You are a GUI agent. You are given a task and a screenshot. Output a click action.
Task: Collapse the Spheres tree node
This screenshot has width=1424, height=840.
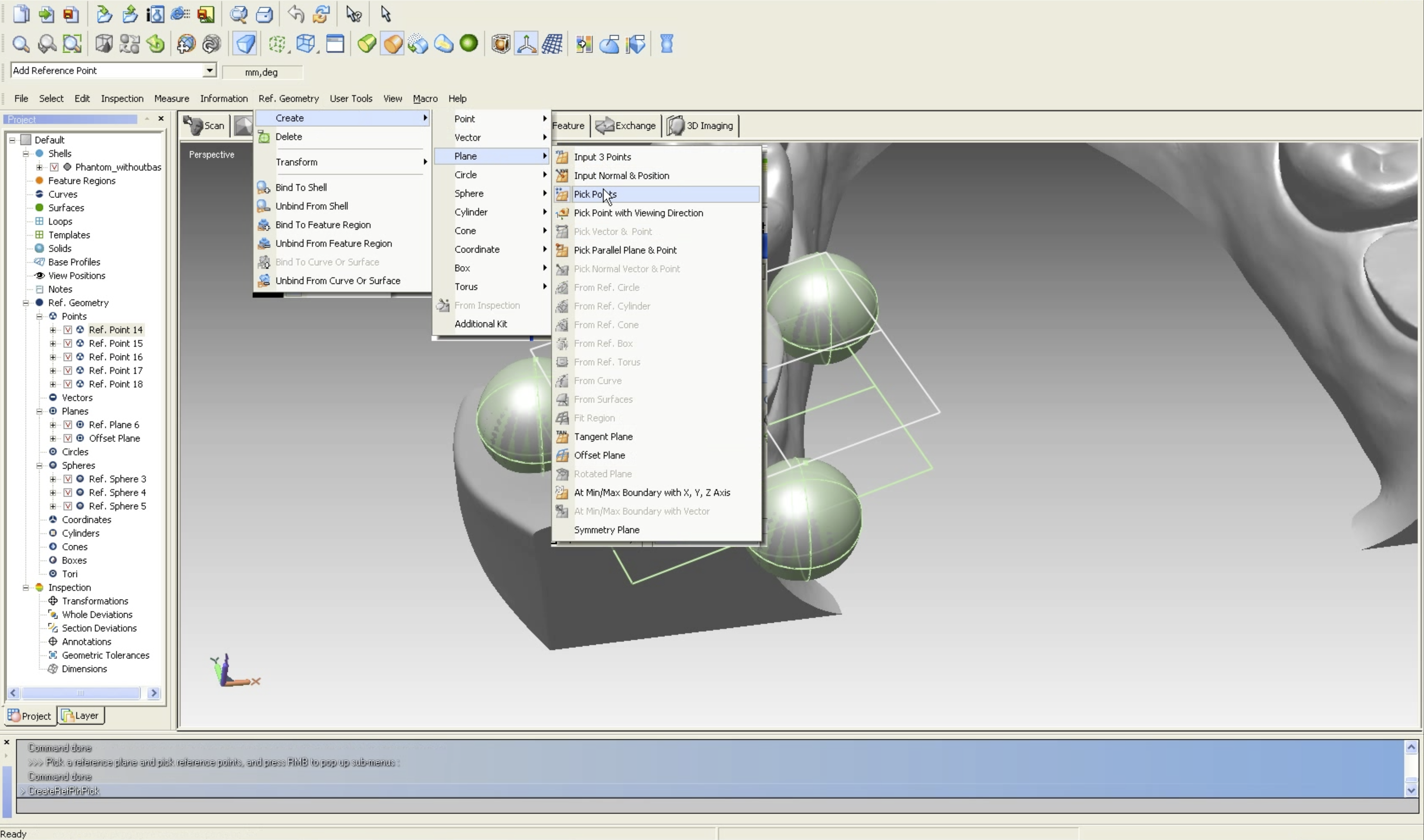39,465
